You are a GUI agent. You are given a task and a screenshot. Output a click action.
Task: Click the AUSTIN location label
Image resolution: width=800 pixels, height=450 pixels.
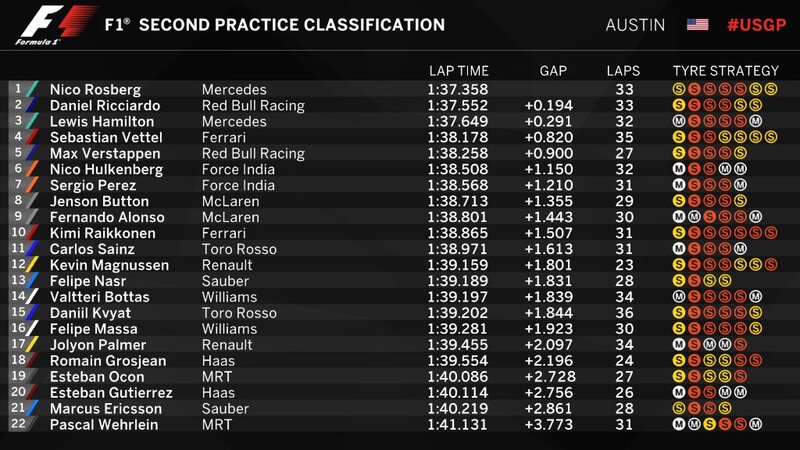[x=635, y=25]
